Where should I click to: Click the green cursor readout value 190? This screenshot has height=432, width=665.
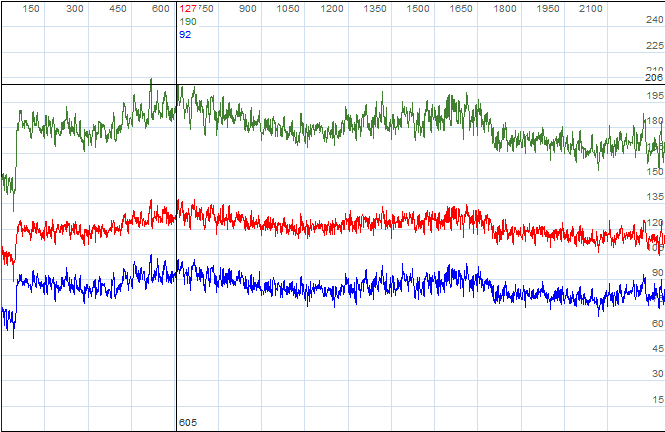tap(187, 21)
